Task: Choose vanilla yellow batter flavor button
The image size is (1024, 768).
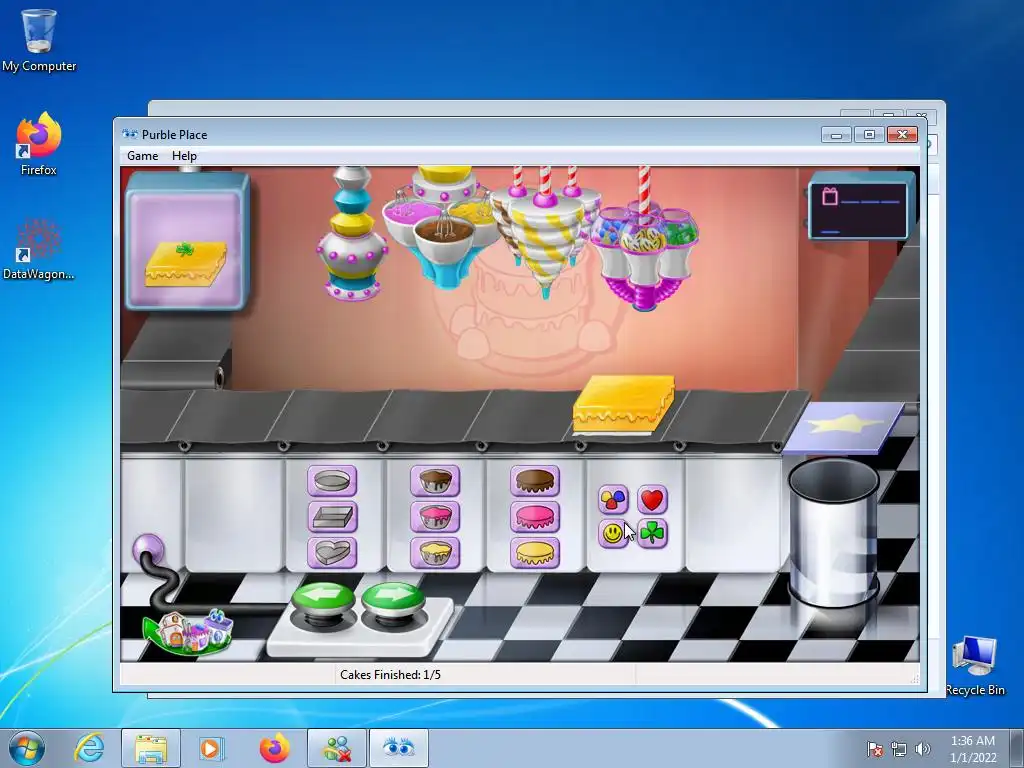Action: click(x=435, y=553)
